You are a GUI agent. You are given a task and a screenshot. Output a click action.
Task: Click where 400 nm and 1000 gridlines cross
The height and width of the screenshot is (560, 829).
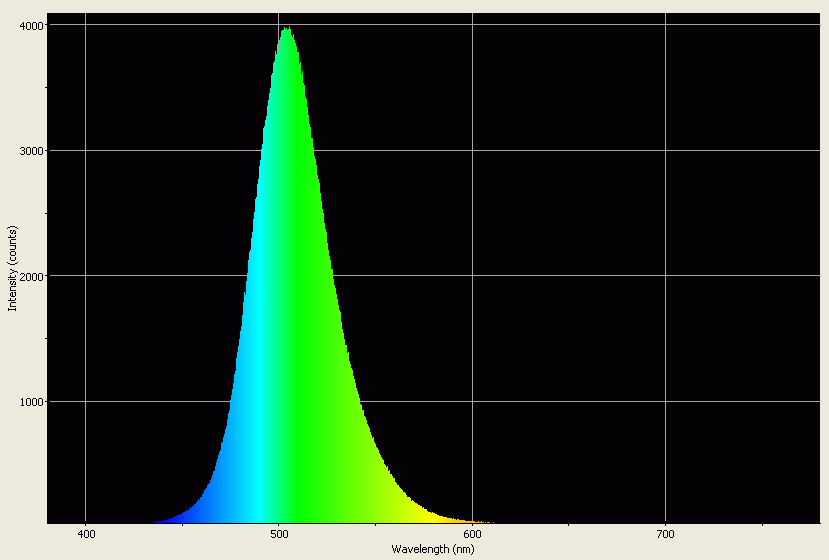coord(86,402)
